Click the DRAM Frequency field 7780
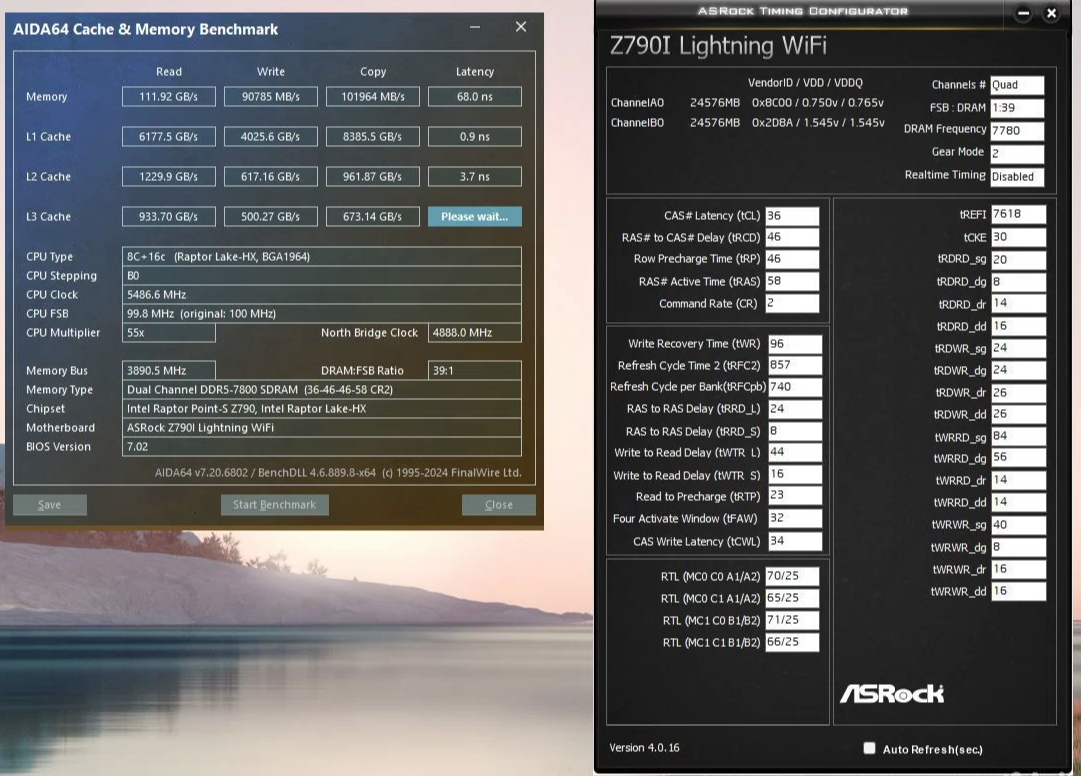Image resolution: width=1081 pixels, height=776 pixels. pyautogui.click(x=1017, y=130)
